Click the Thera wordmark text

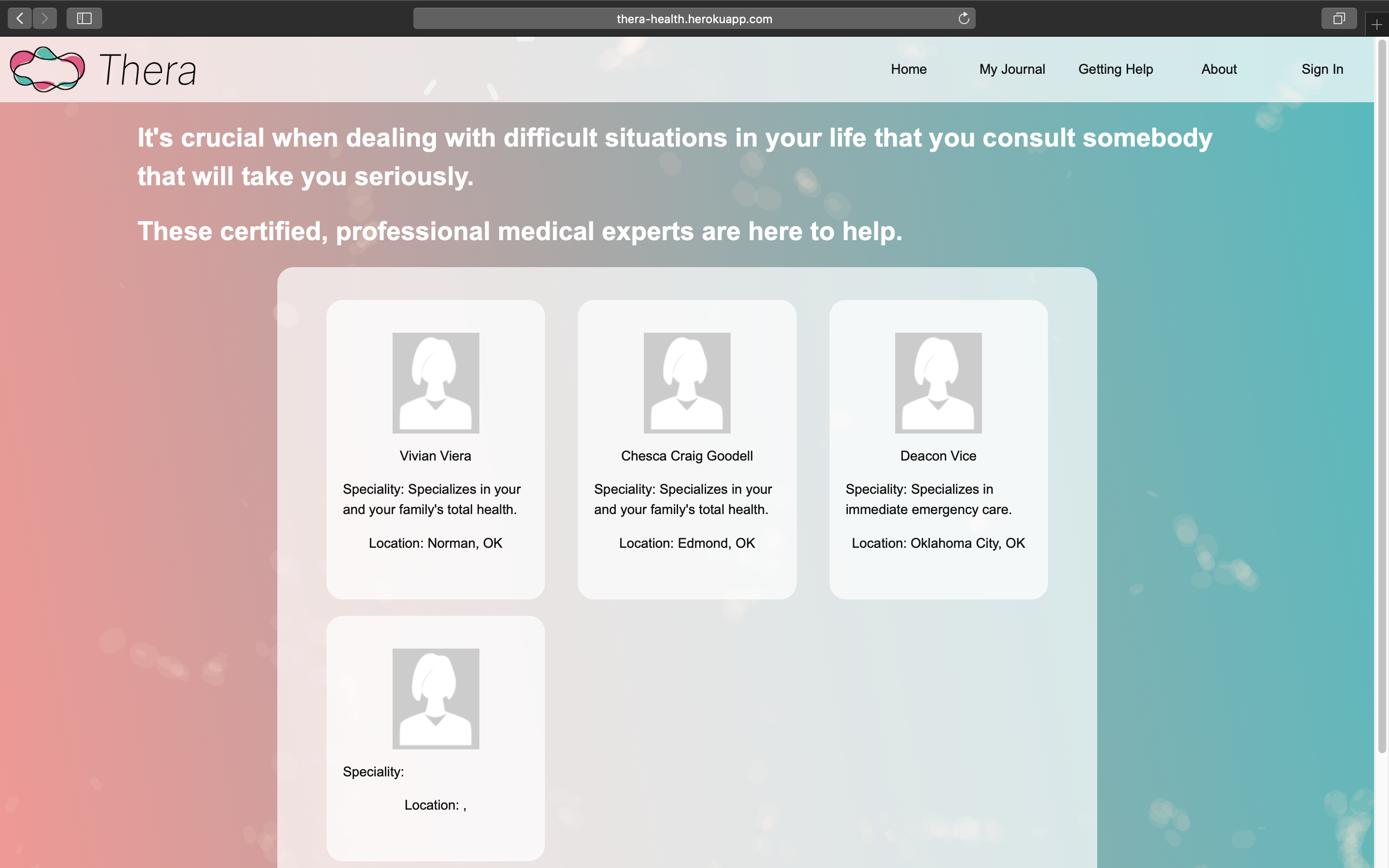click(148, 70)
